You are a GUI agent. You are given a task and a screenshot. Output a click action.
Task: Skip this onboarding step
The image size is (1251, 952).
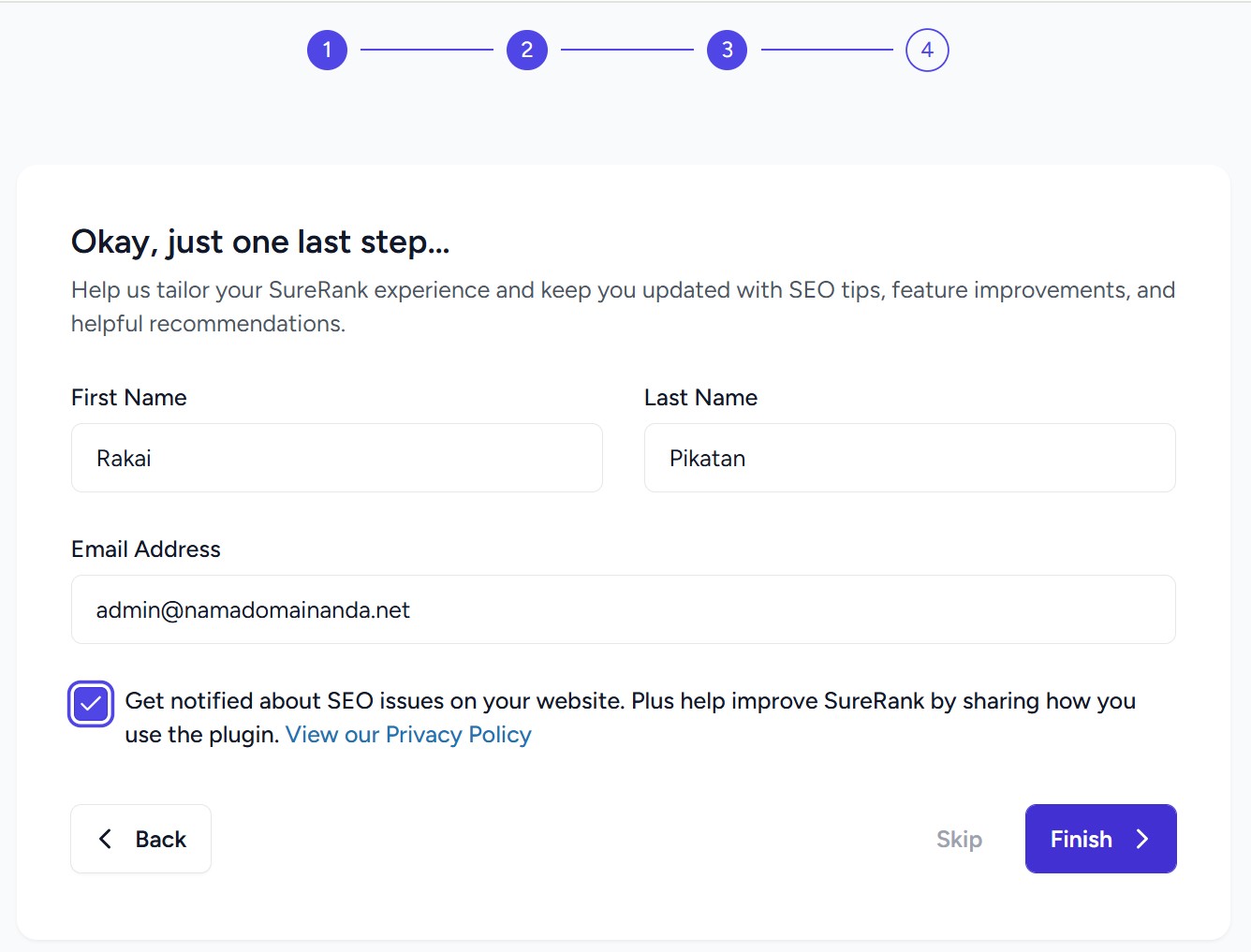click(959, 839)
